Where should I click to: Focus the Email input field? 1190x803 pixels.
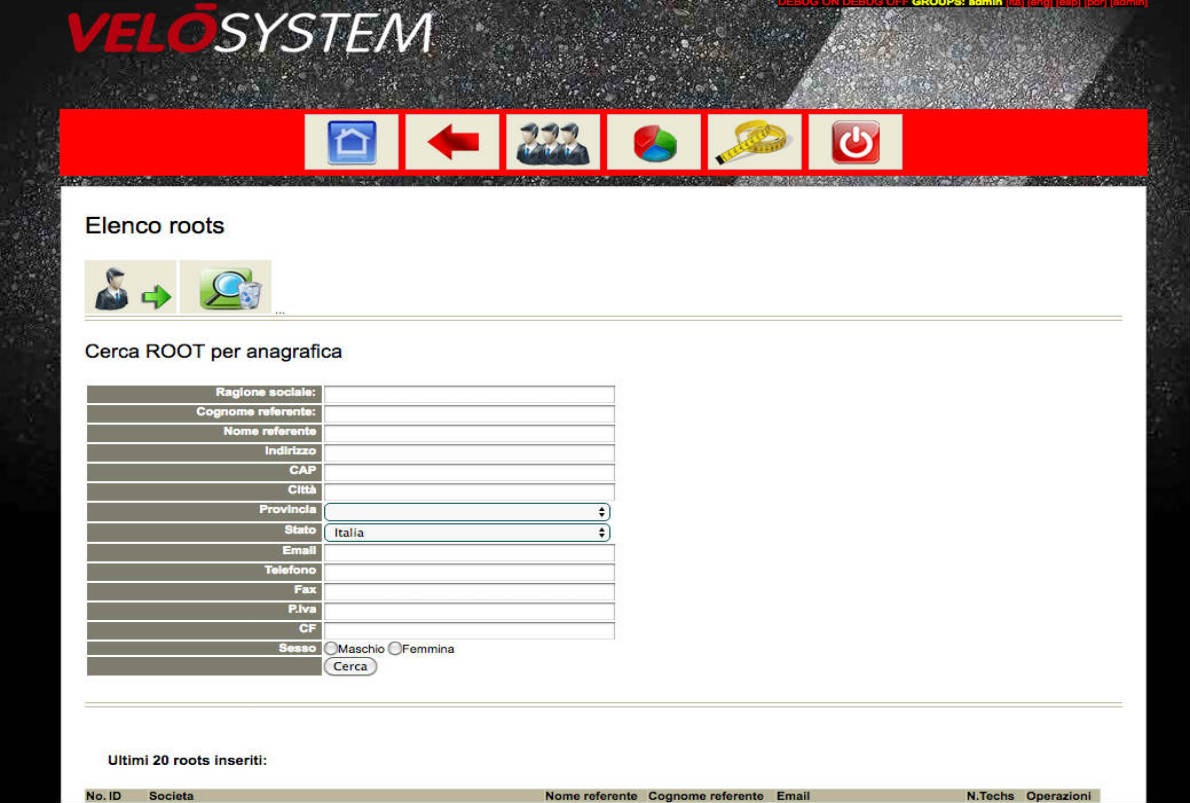469,553
